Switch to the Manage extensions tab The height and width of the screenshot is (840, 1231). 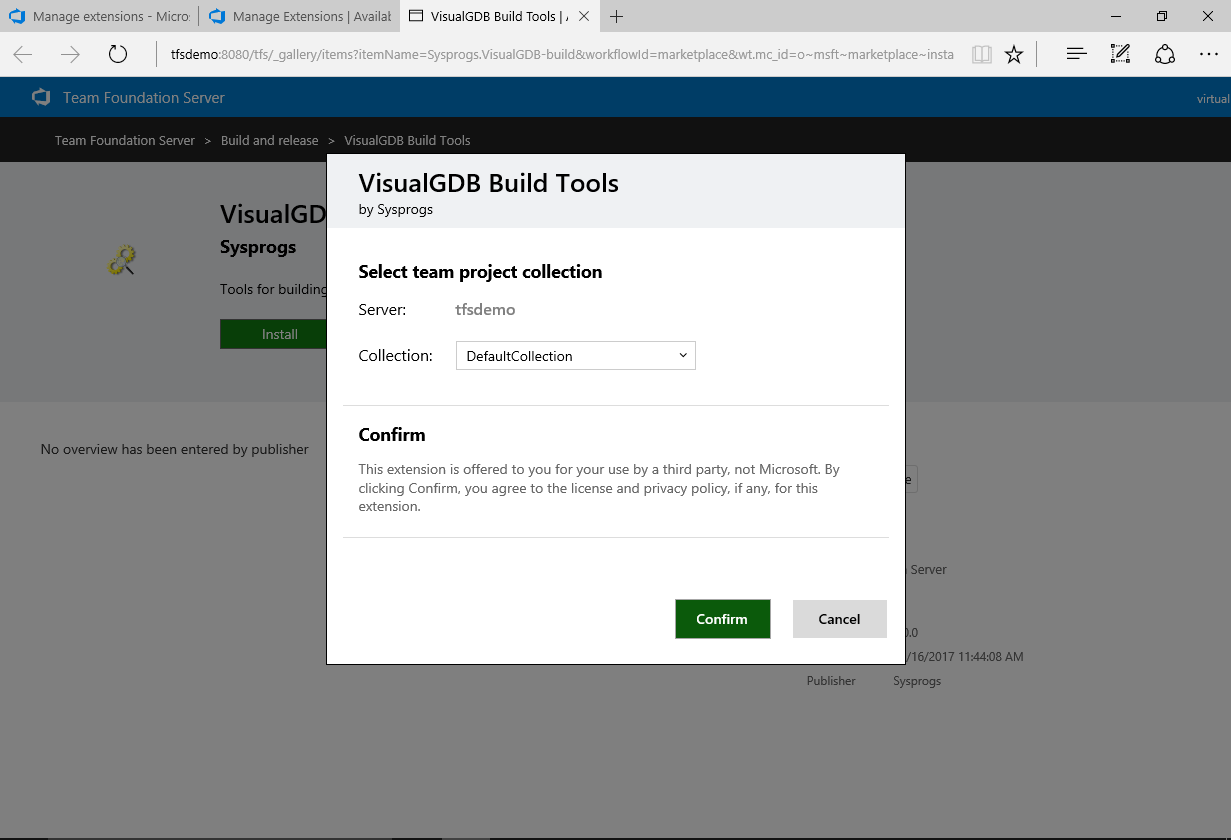(98, 17)
